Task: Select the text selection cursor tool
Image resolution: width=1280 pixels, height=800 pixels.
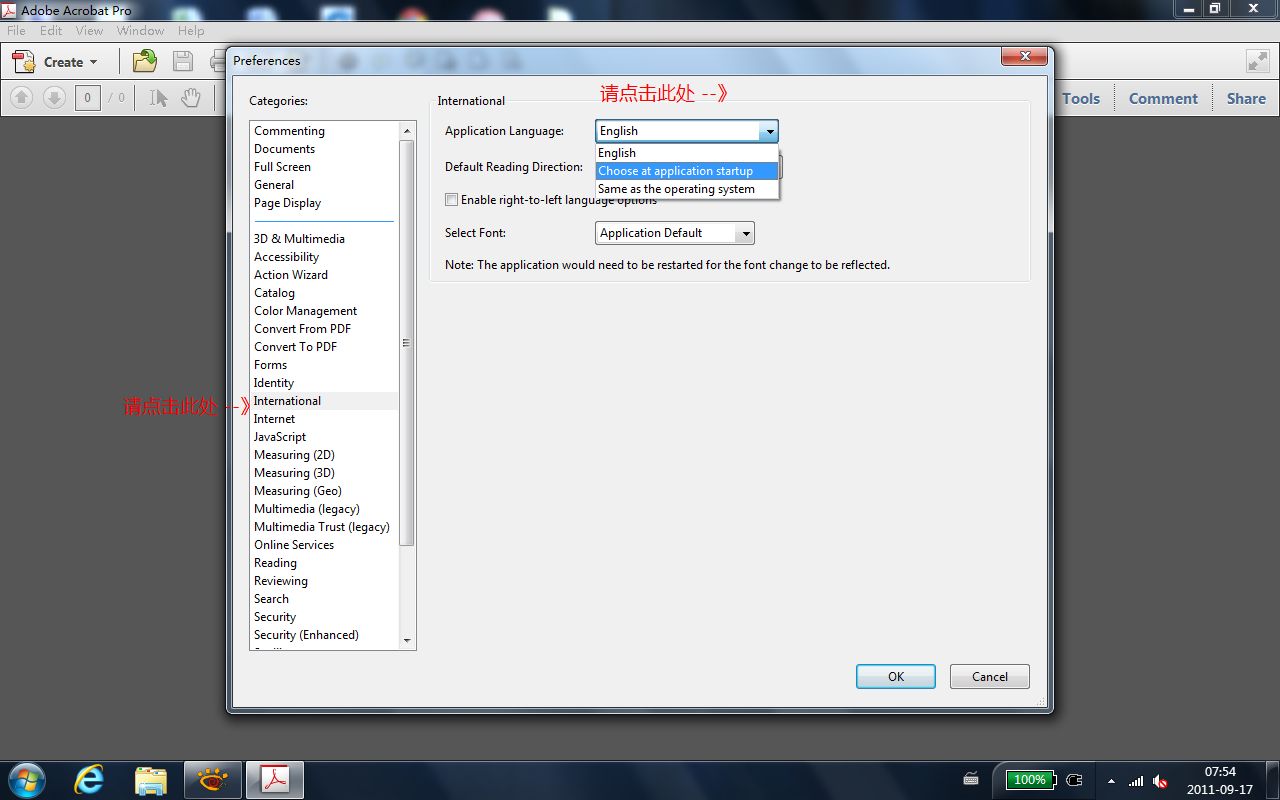Action: click(x=158, y=97)
